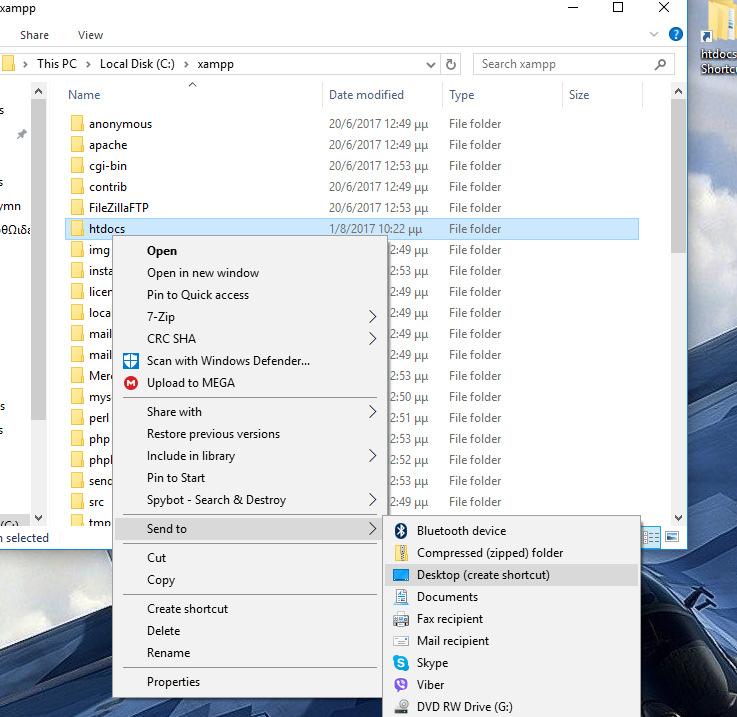Screen dimensions: 737x717
Task: Expand the Share with submenu arrow
Action: (372, 411)
